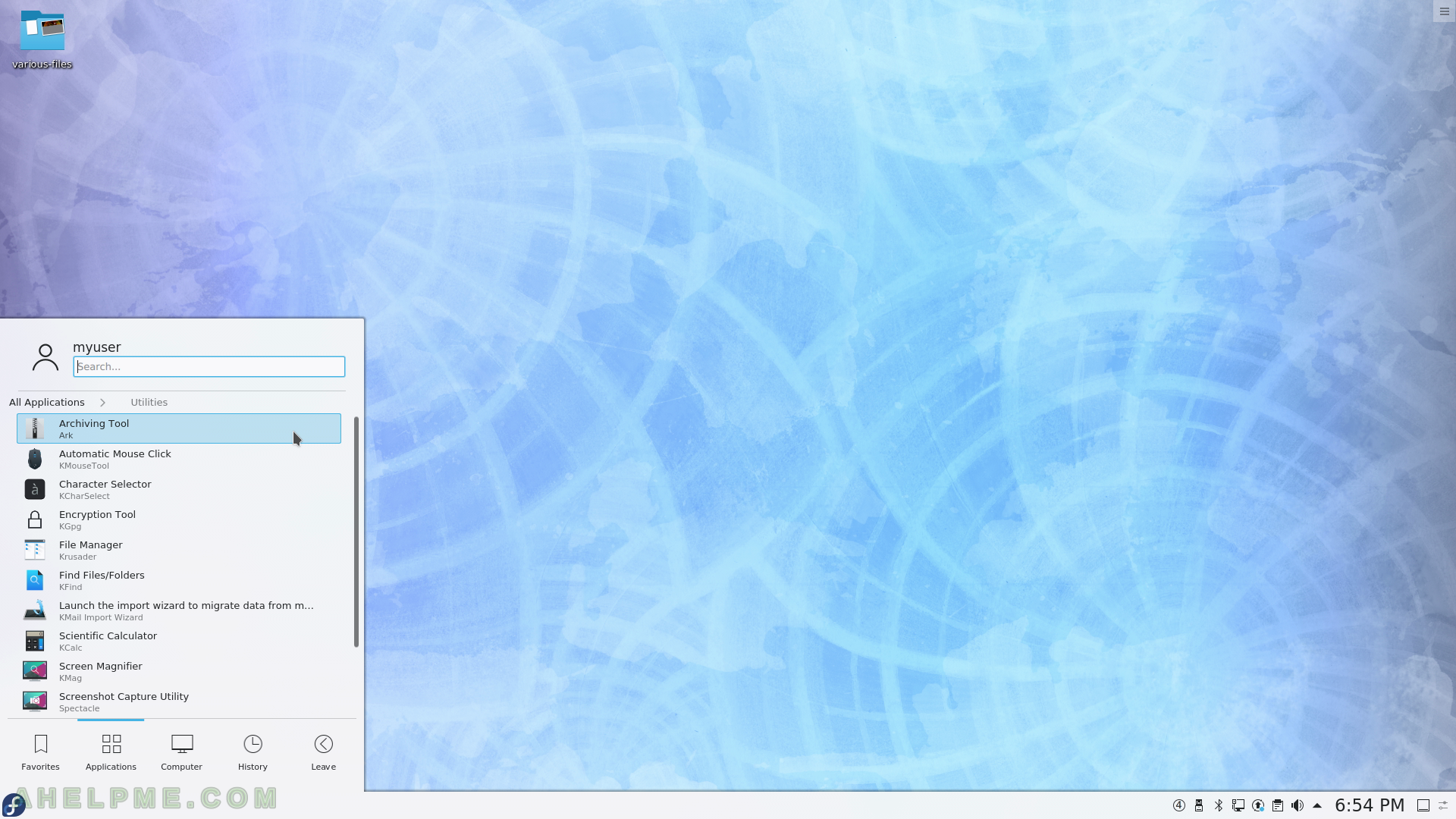Launch 'Screen Magnifier' entry
This screenshot has height=819, width=1456.
click(x=179, y=671)
